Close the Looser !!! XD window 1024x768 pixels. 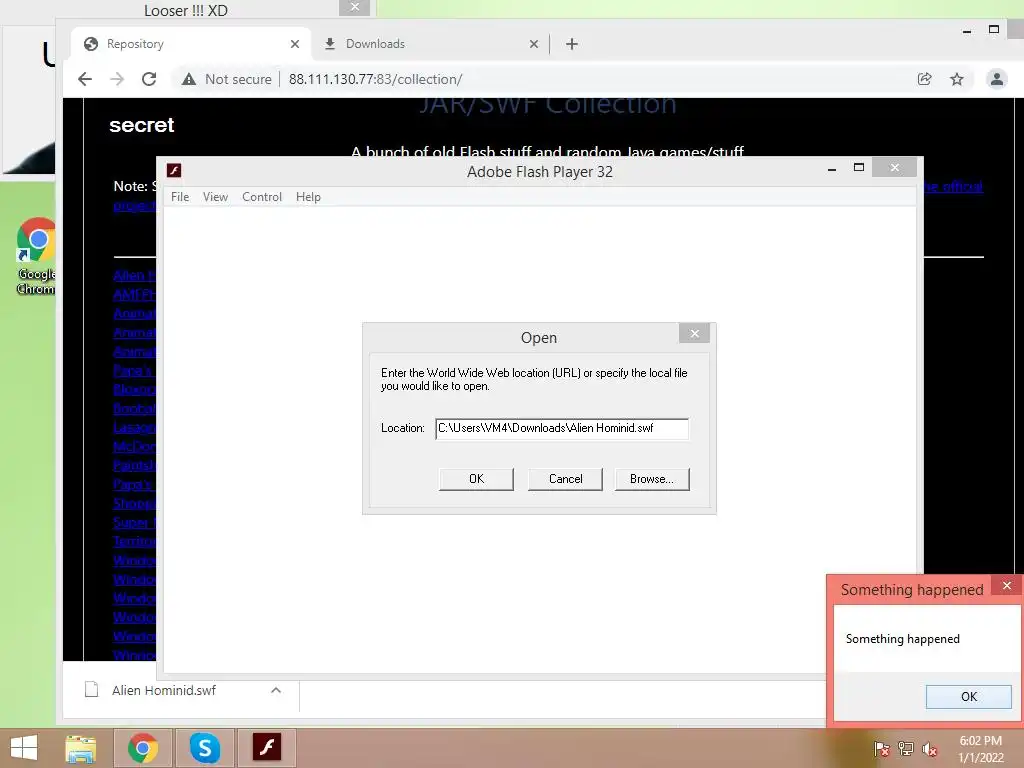(x=355, y=7)
